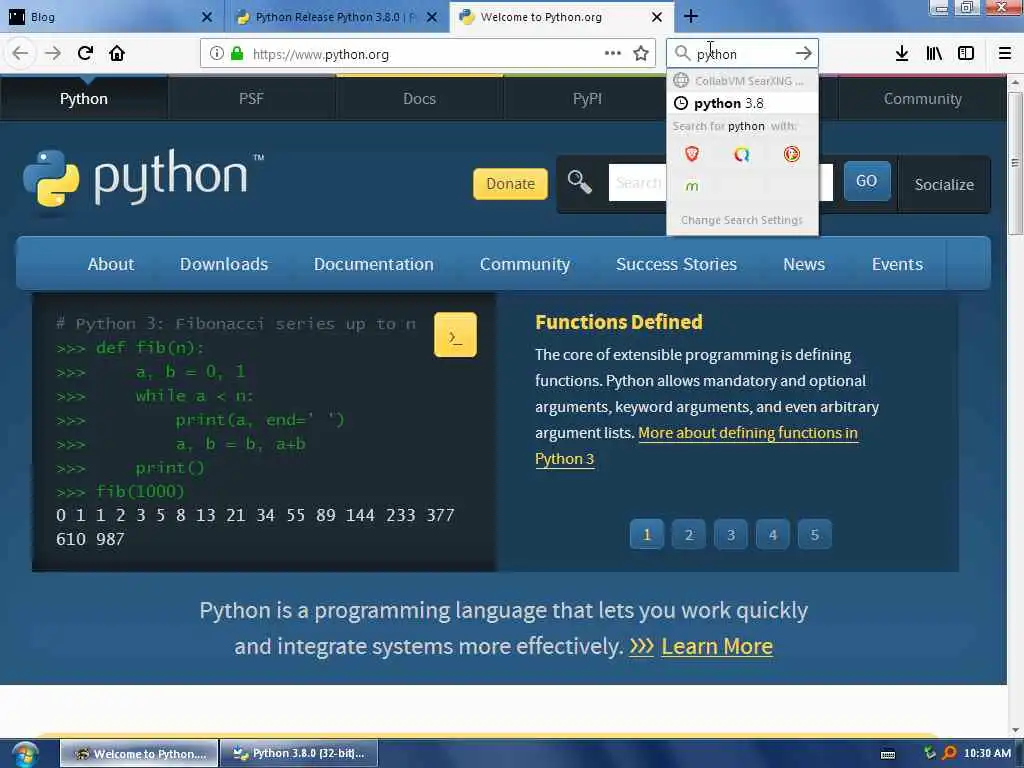This screenshot has height=768, width=1024.
Task: Click the orange magnifier tray icon
Action: coord(949,754)
